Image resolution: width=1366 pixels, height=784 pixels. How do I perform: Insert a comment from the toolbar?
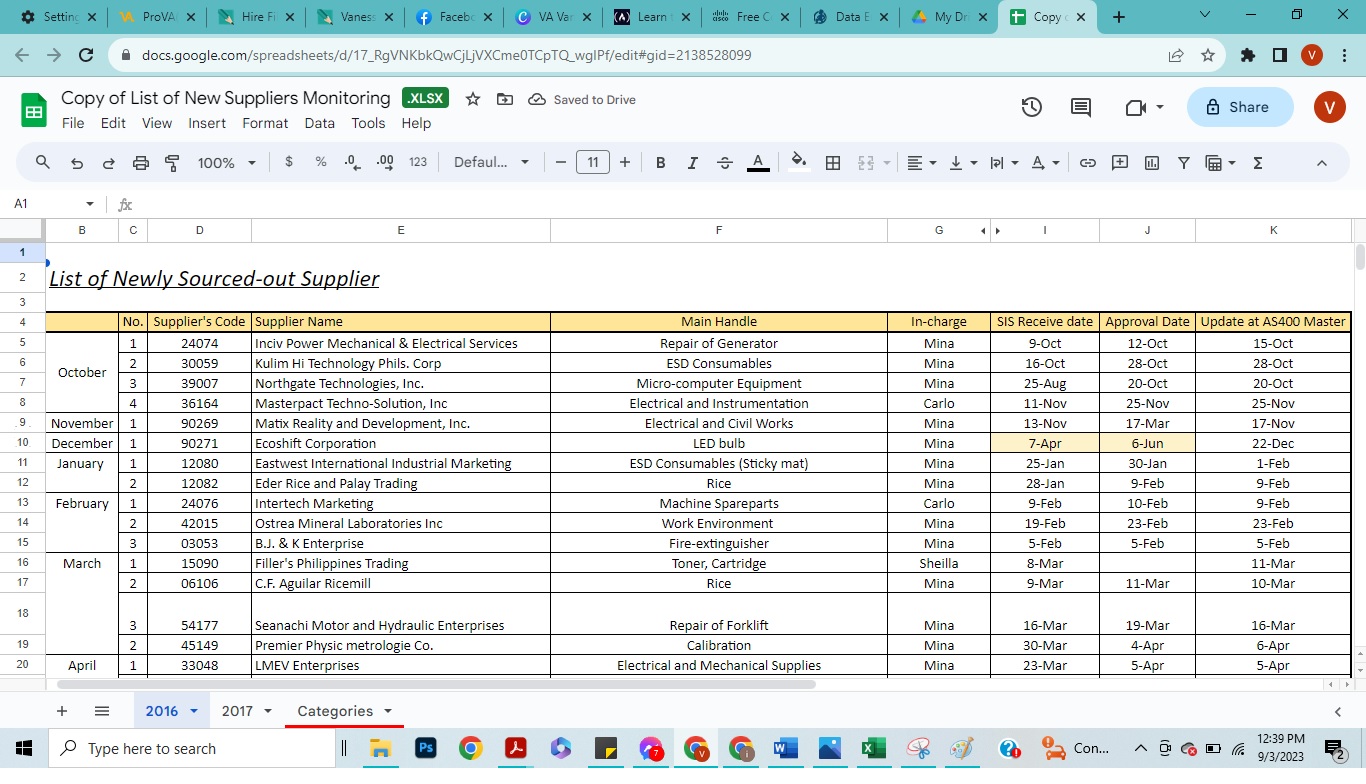click(1120, 163)
